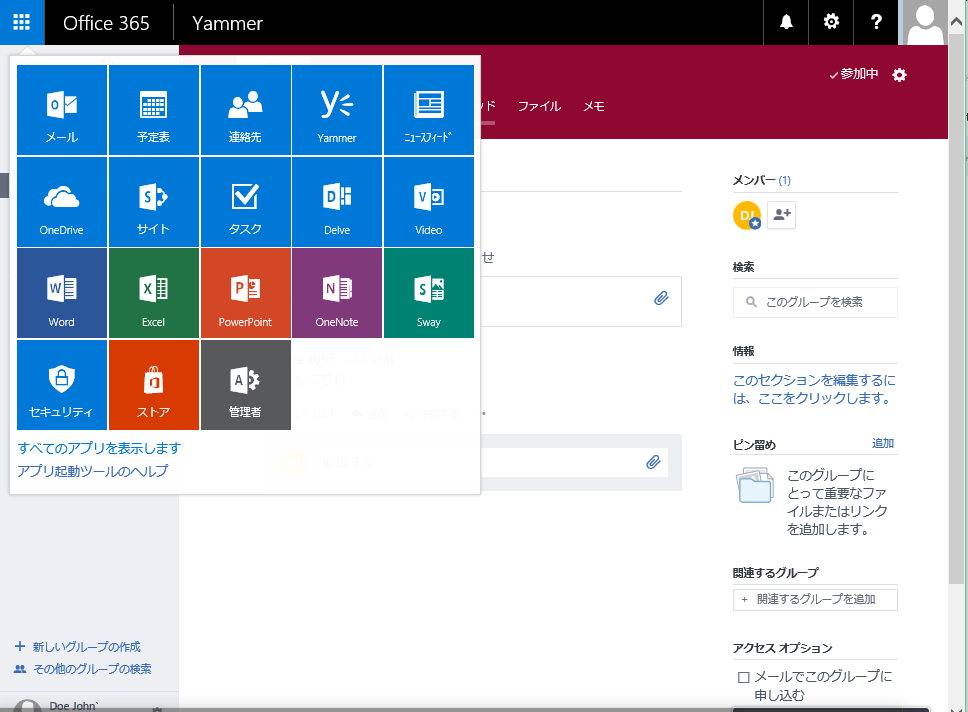
Task: Open the Sites (サイト) tile
Action: click(x=154, y=202)
